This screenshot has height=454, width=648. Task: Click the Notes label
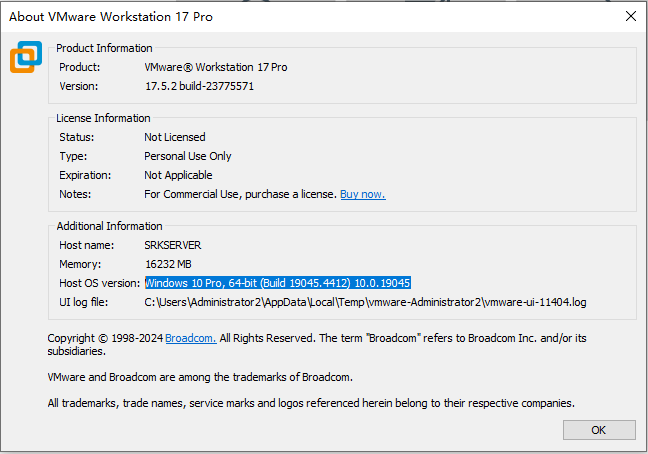(75, 194)
